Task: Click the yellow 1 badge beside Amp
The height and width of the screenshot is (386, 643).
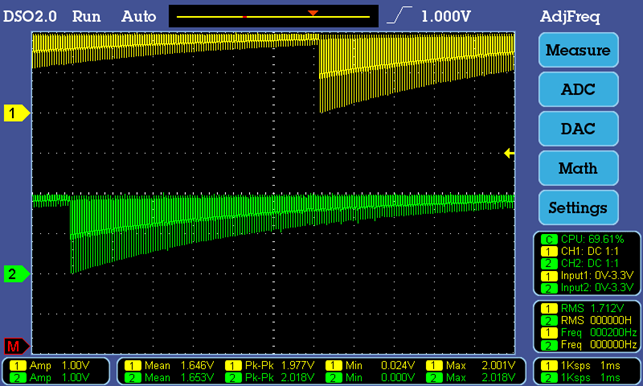Action: (18, 365)
